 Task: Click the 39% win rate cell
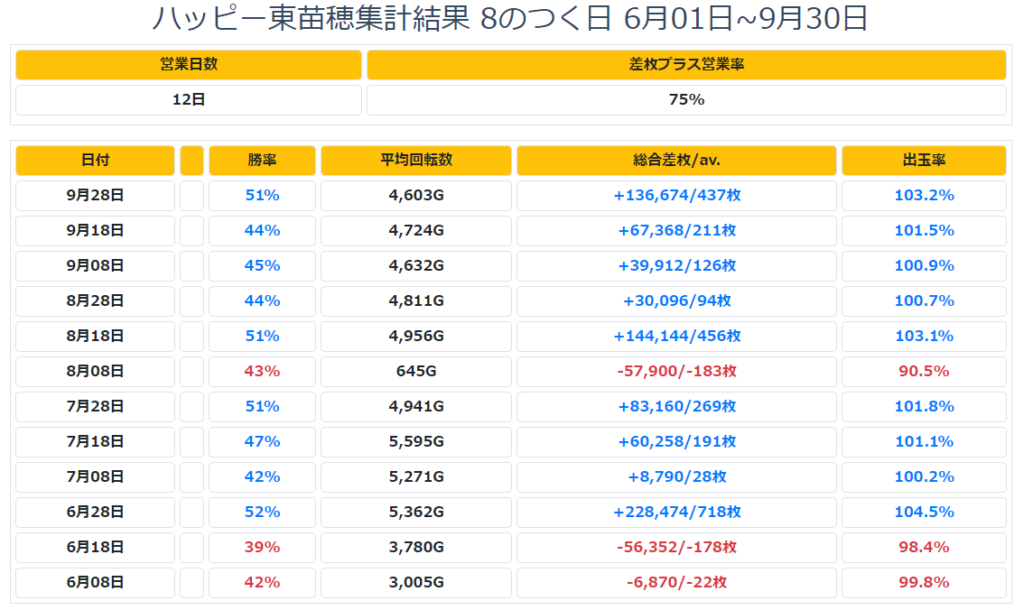(262, 547)
